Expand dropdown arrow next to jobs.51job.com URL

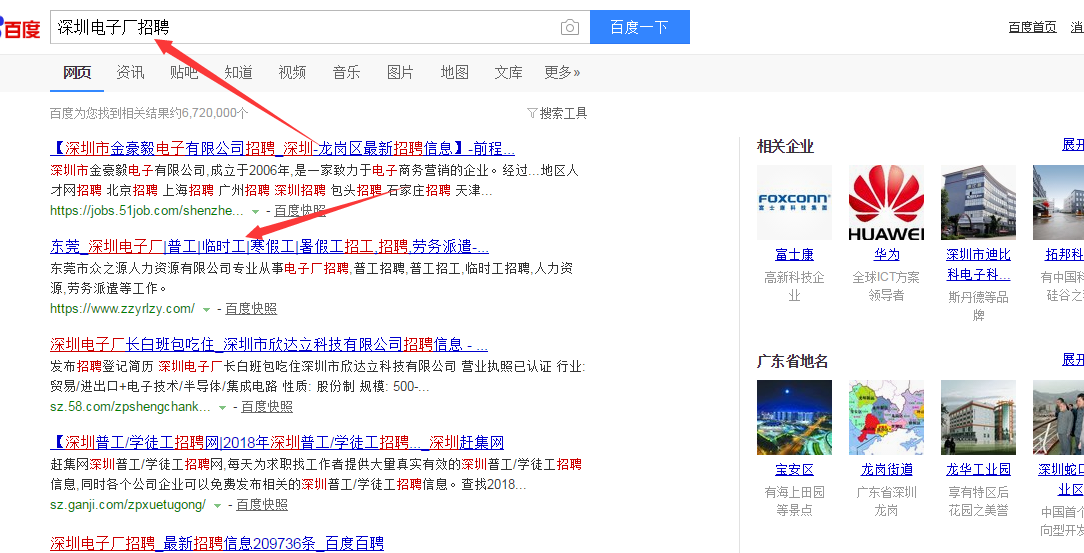point(256,212)
